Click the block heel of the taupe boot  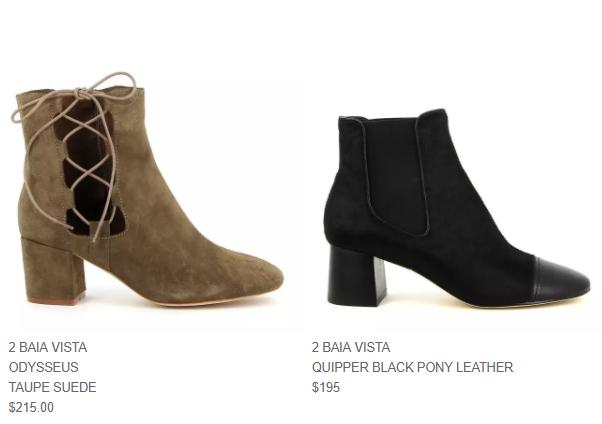(53, 271)
